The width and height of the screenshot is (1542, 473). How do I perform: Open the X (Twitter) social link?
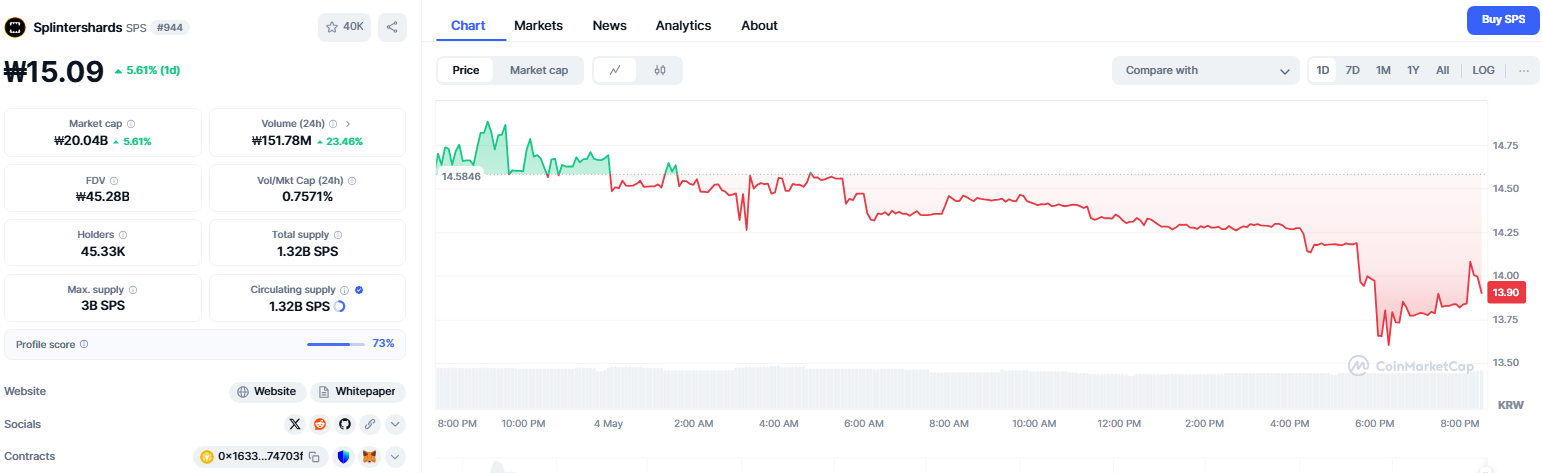295,424
